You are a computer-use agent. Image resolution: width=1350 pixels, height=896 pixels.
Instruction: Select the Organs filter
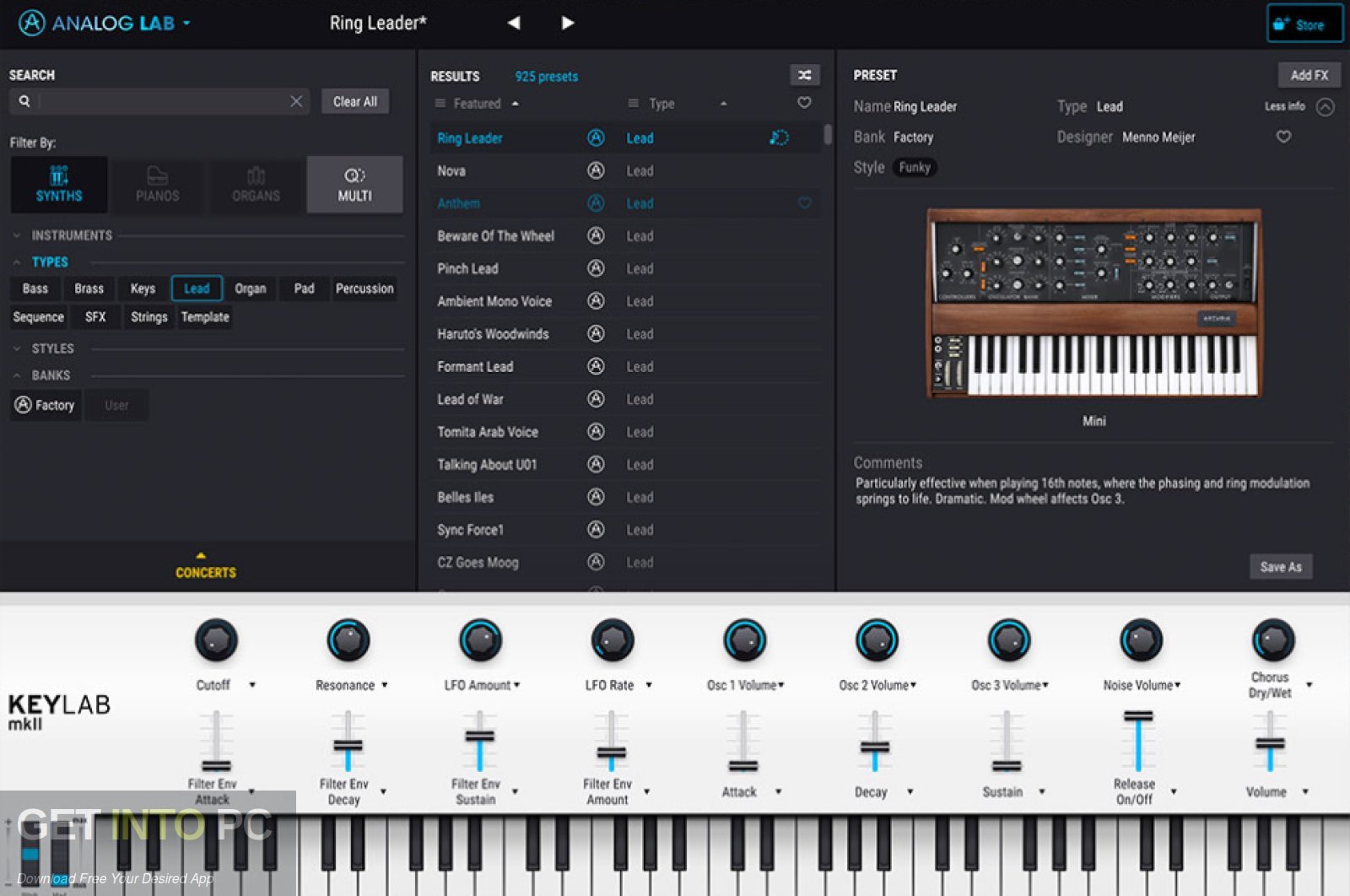pos(256,184)
